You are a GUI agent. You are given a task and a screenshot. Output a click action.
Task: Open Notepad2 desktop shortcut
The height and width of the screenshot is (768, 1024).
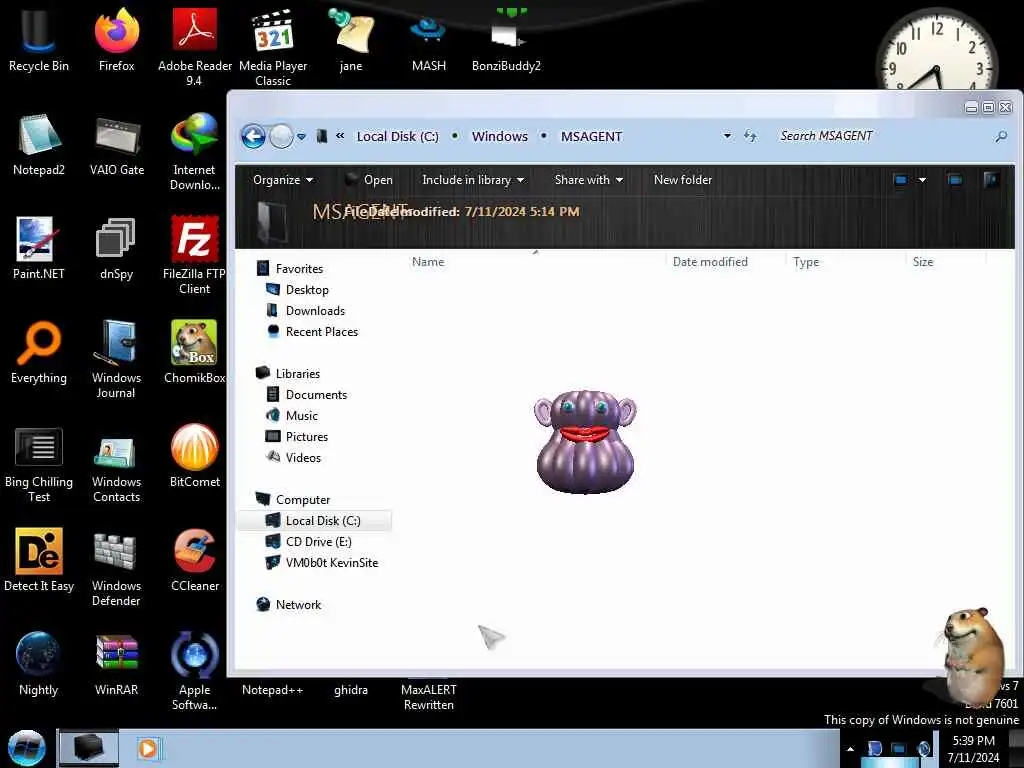pos(39,145)
